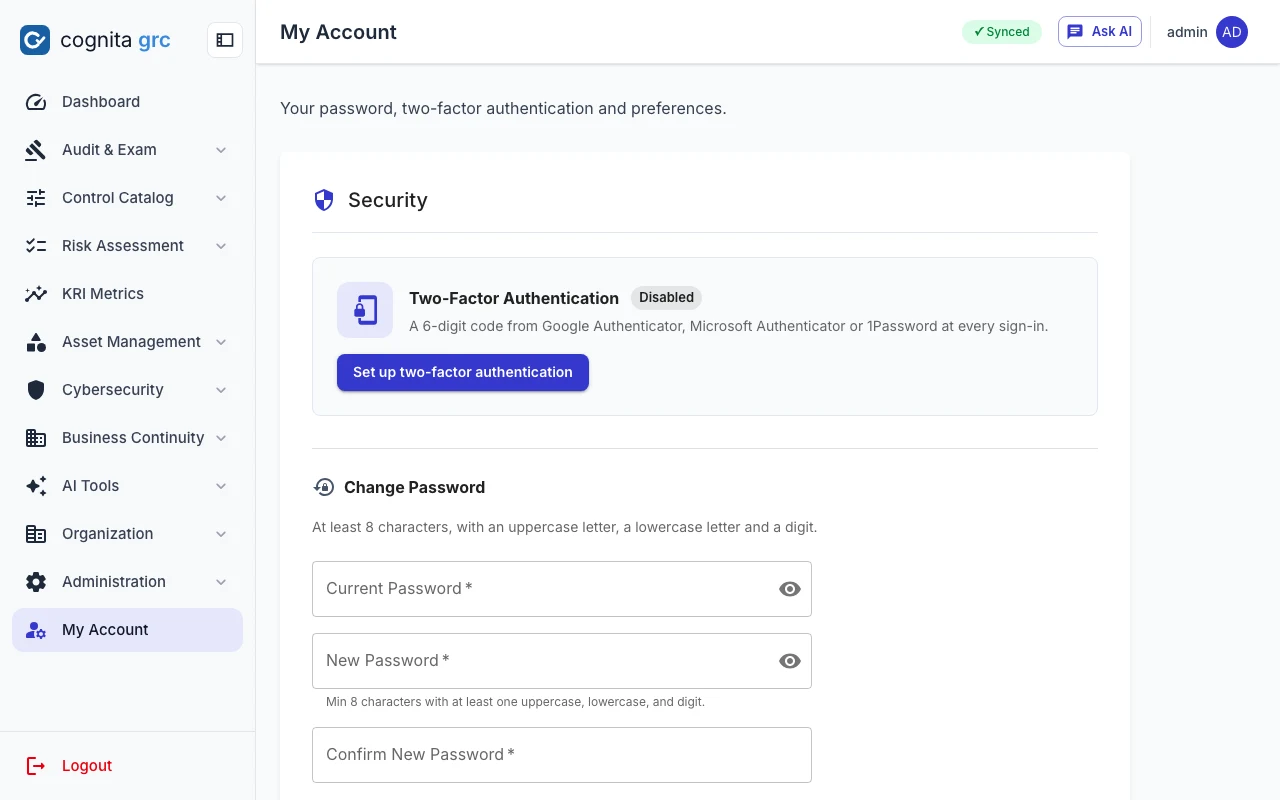Click the Audit & Exam gavel icon
This screenshot has height=800, width=1280.
[36, 150]
